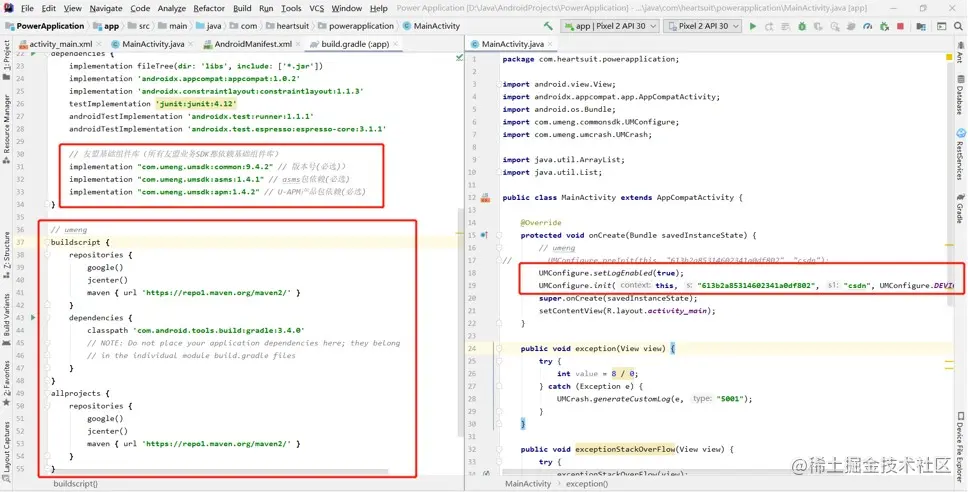The height and width of the screenshot is (492, 968).
Task: Stop the app with red square icon
Action: coord(901,26)
